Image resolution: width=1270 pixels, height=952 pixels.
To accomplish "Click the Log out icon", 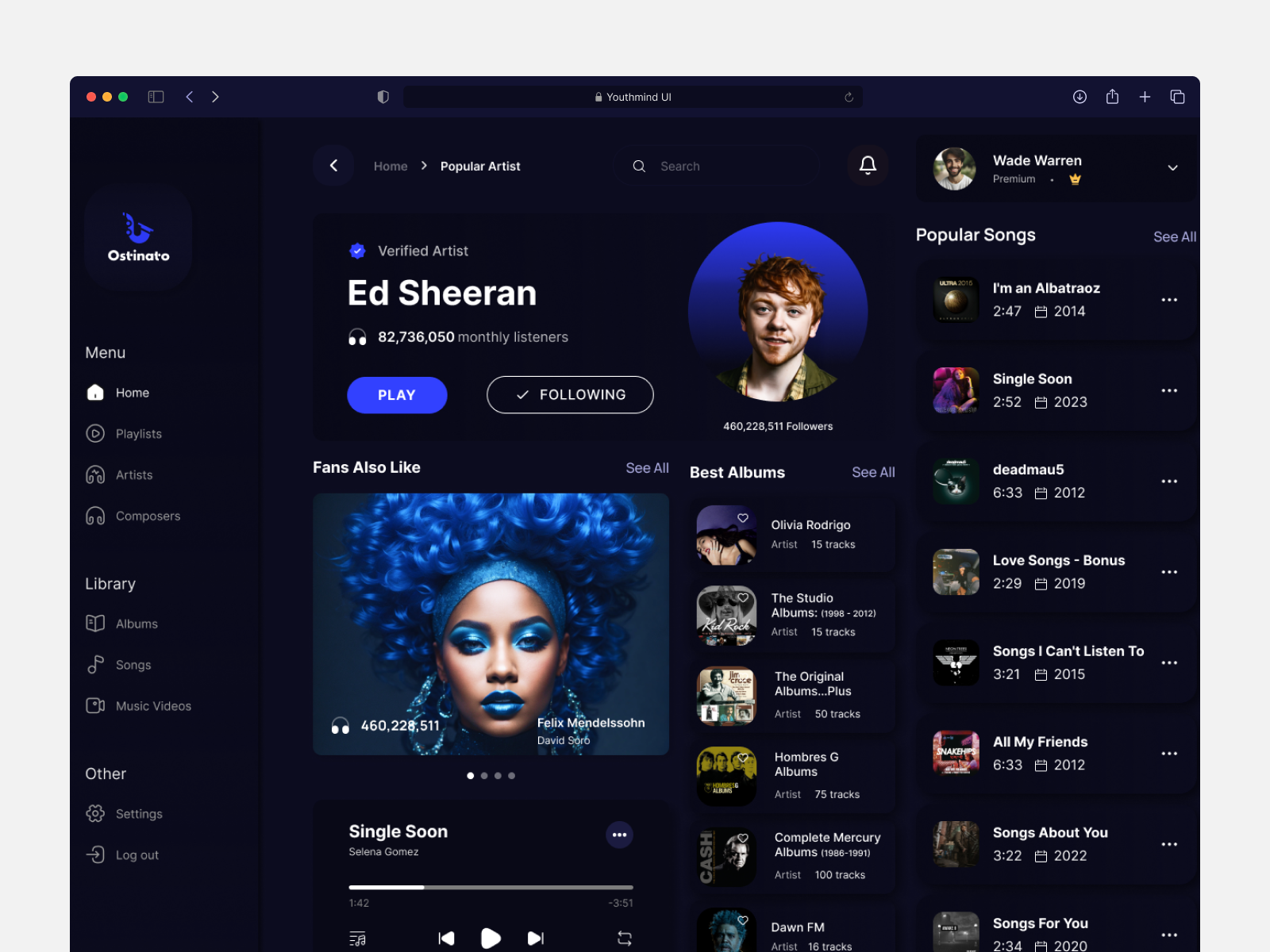I will pyautogui.click(x=95, y=854).
